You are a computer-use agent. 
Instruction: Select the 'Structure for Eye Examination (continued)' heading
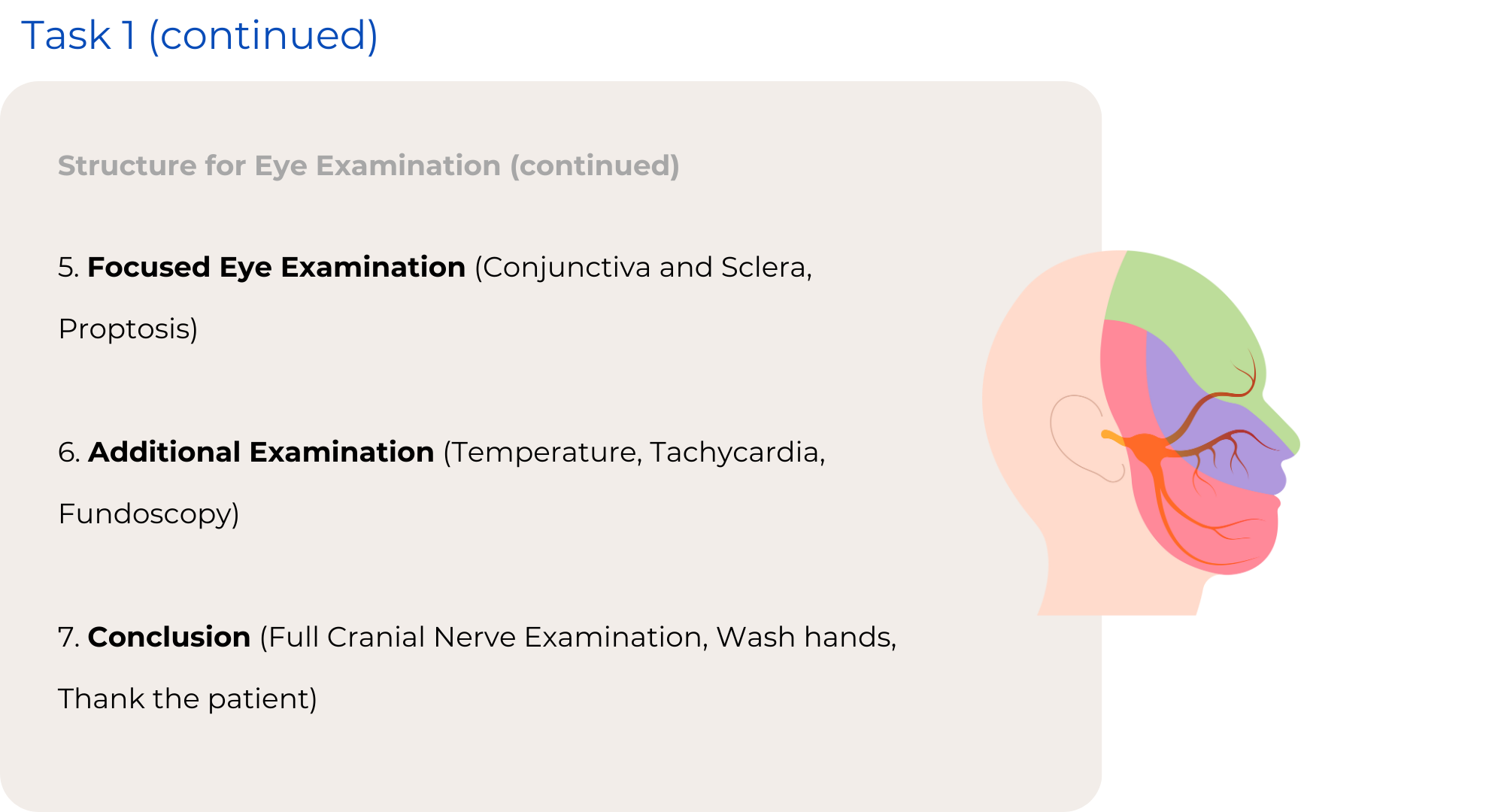pyautogui.click(x=368, y=166)
